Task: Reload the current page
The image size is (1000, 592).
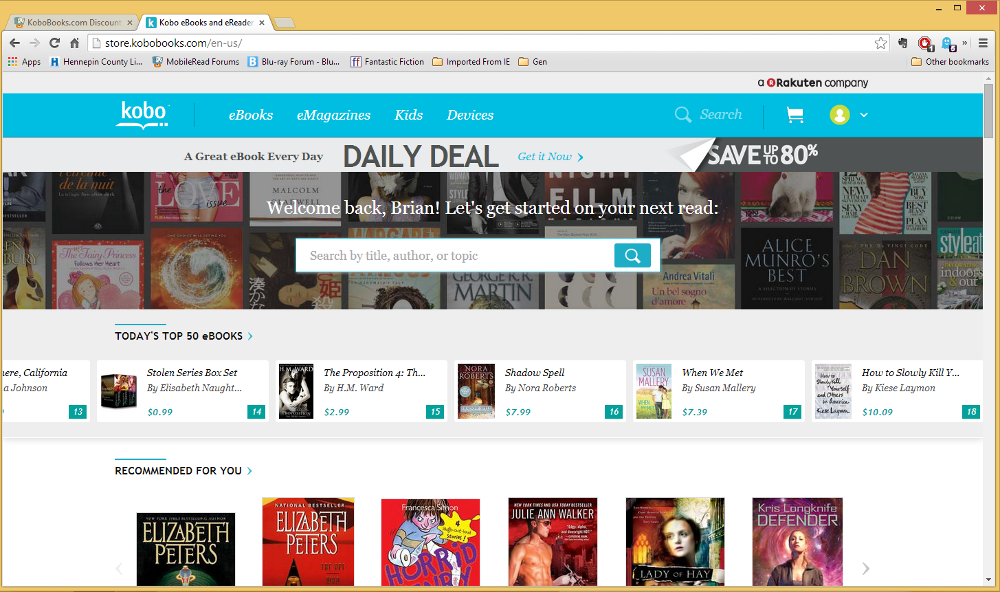Action: tap(54, 43)
